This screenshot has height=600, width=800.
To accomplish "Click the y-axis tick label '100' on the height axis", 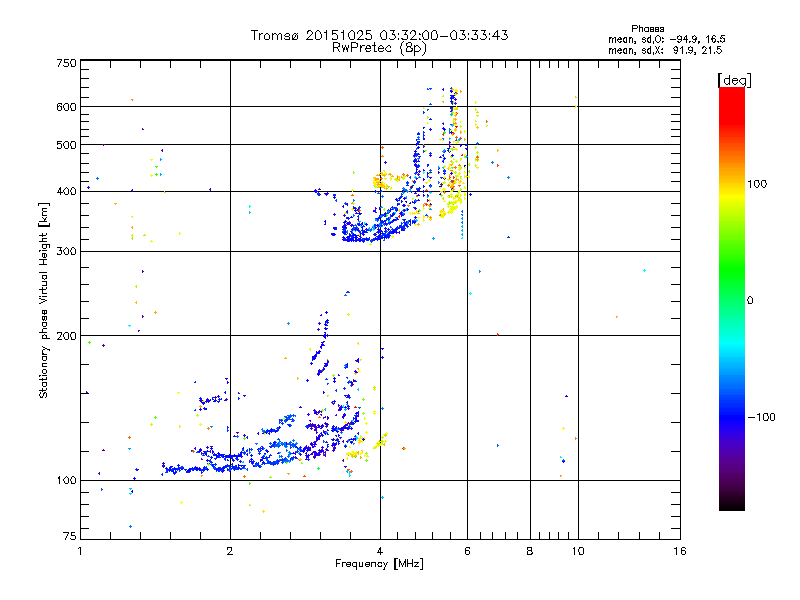I will click(x=66, y=481).
